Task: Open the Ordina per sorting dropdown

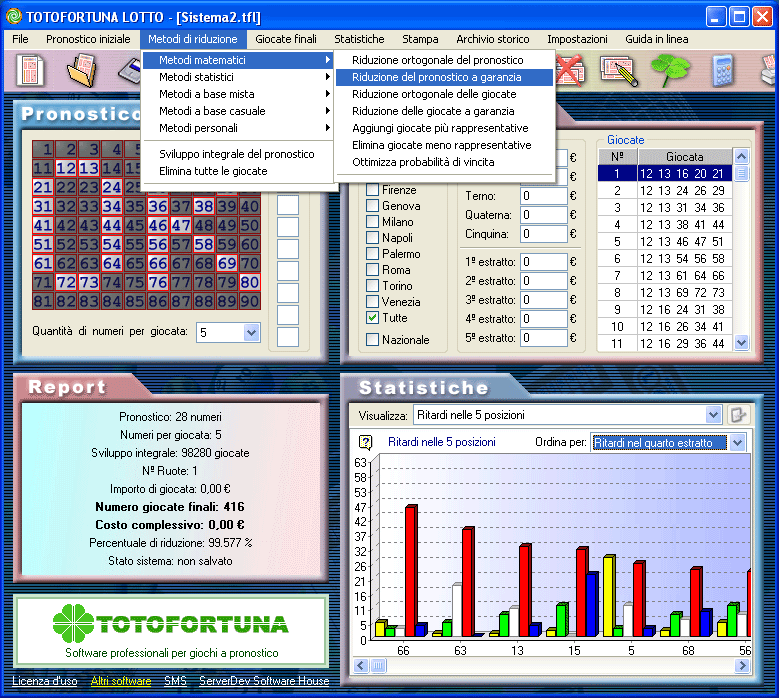Action: 737,442
